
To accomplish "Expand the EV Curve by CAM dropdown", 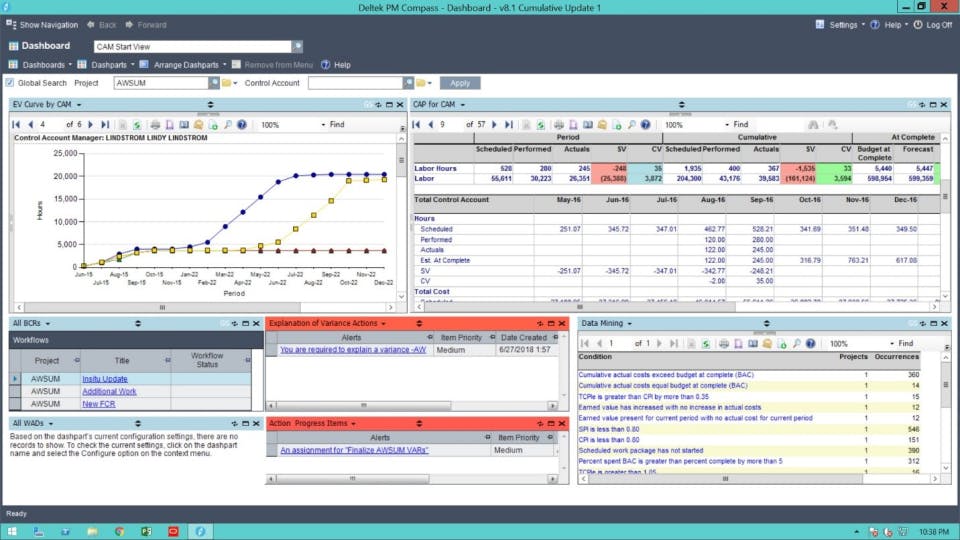I will click(x=78, y=105).
